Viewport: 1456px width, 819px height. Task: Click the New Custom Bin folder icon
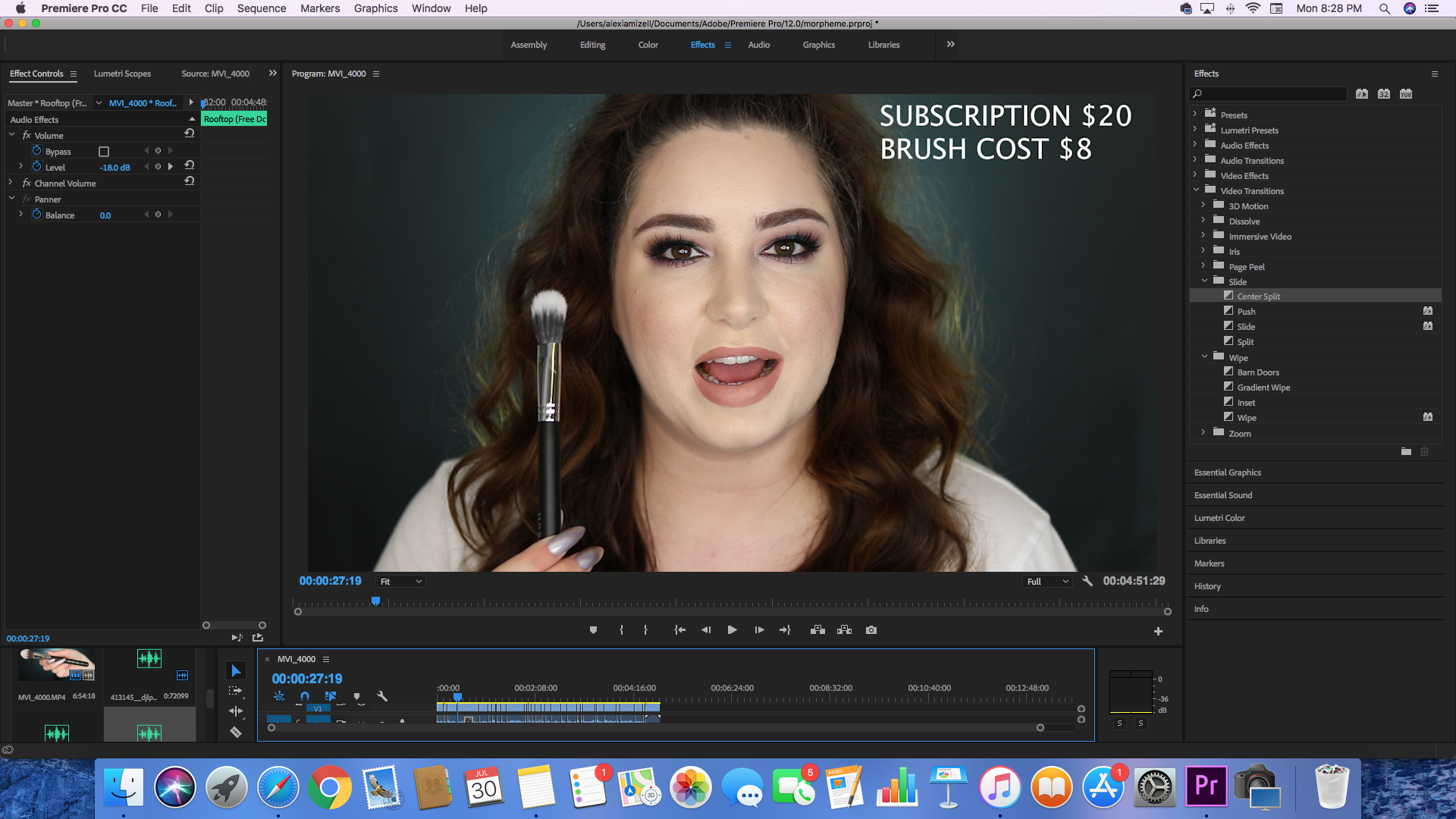(x=1406, y=451)
